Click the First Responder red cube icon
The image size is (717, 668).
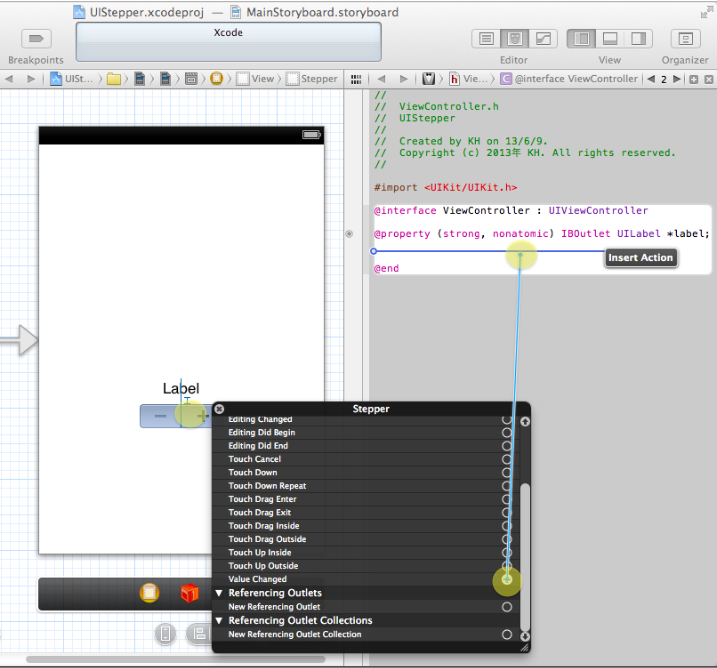click(189, 593)
